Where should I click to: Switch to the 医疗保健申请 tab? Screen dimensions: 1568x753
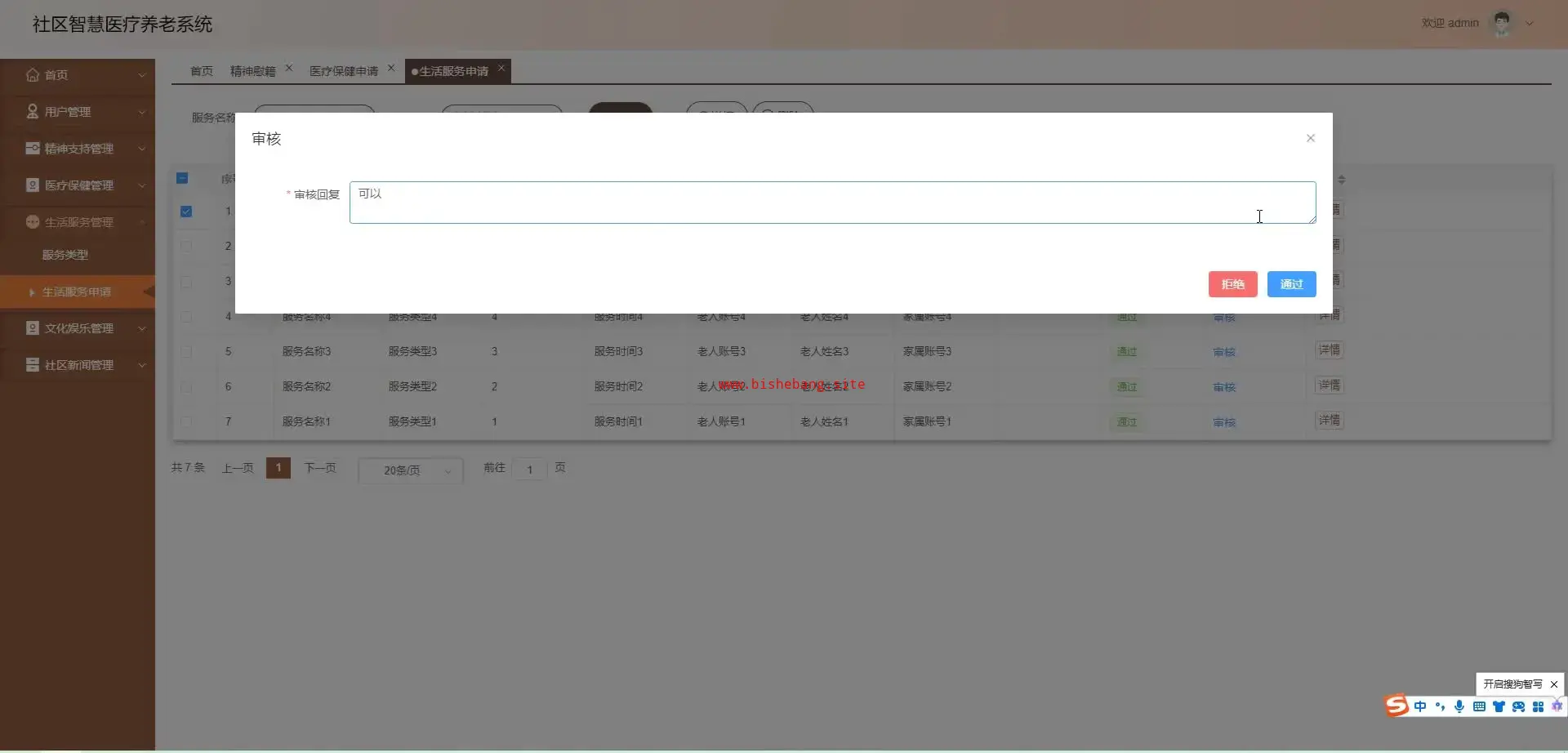344,71
